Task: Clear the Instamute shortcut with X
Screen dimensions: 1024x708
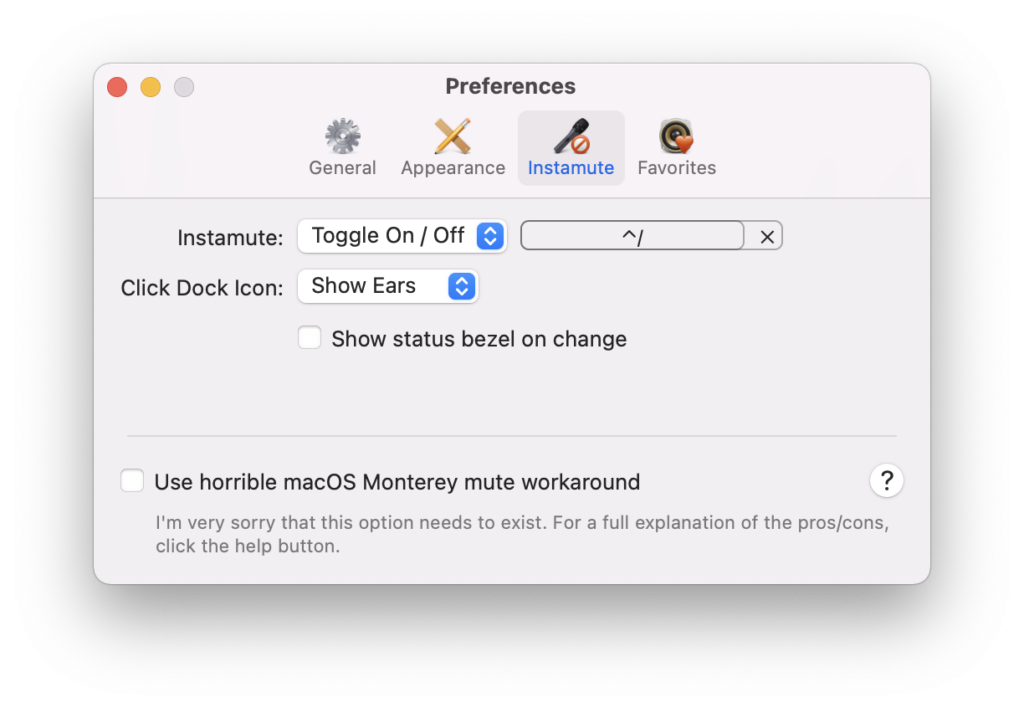Action: coord(767,236)
